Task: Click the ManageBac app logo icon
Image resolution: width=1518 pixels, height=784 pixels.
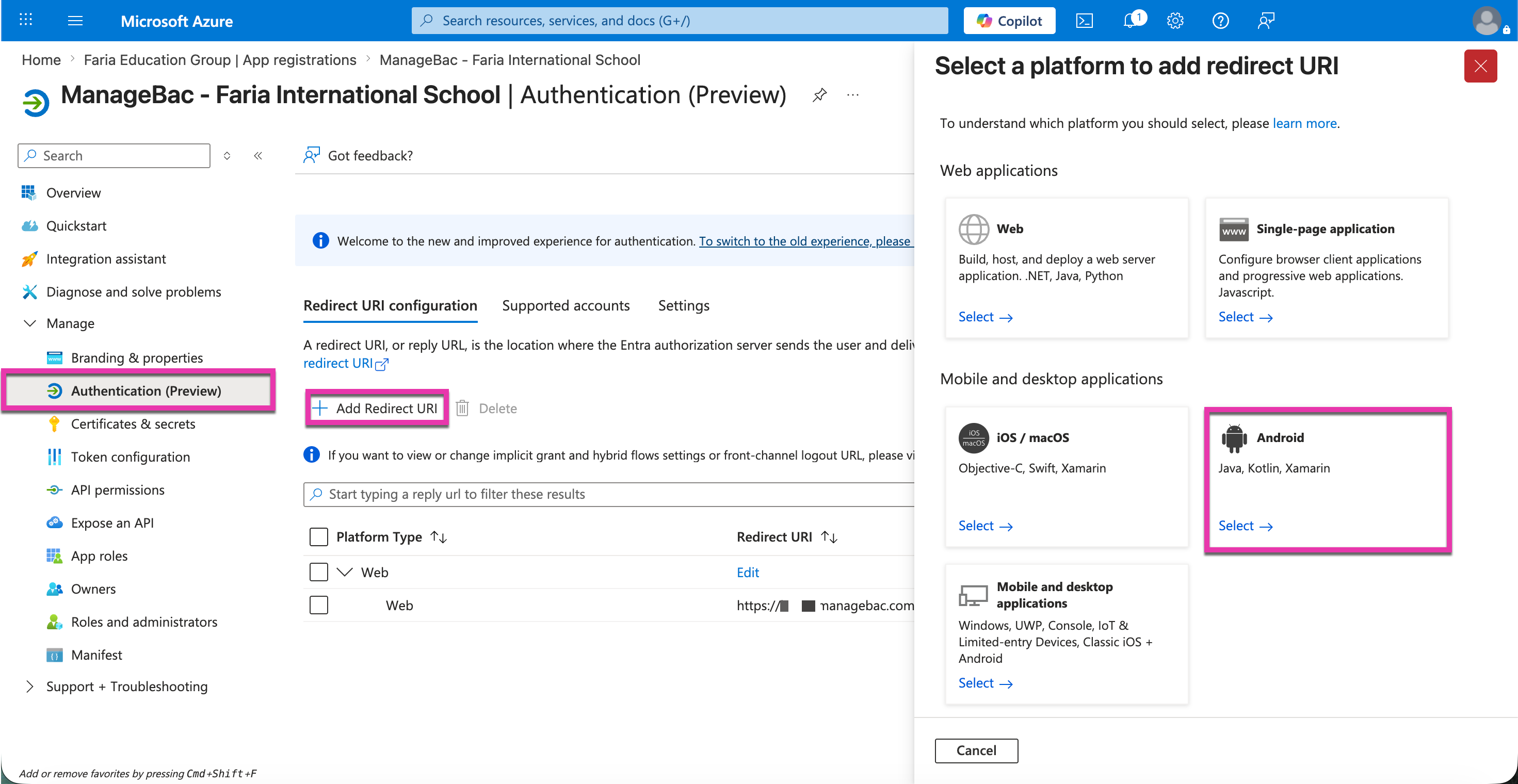Action: click(x=36, y=103)
